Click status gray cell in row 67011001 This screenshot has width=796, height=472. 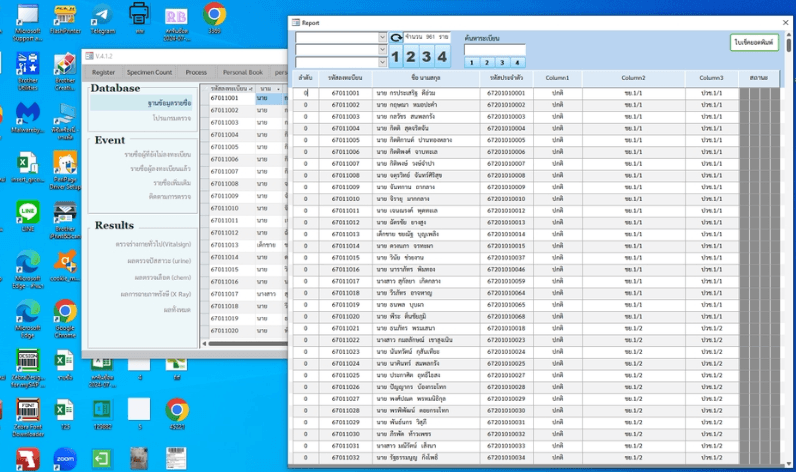(x=759, y=93)
